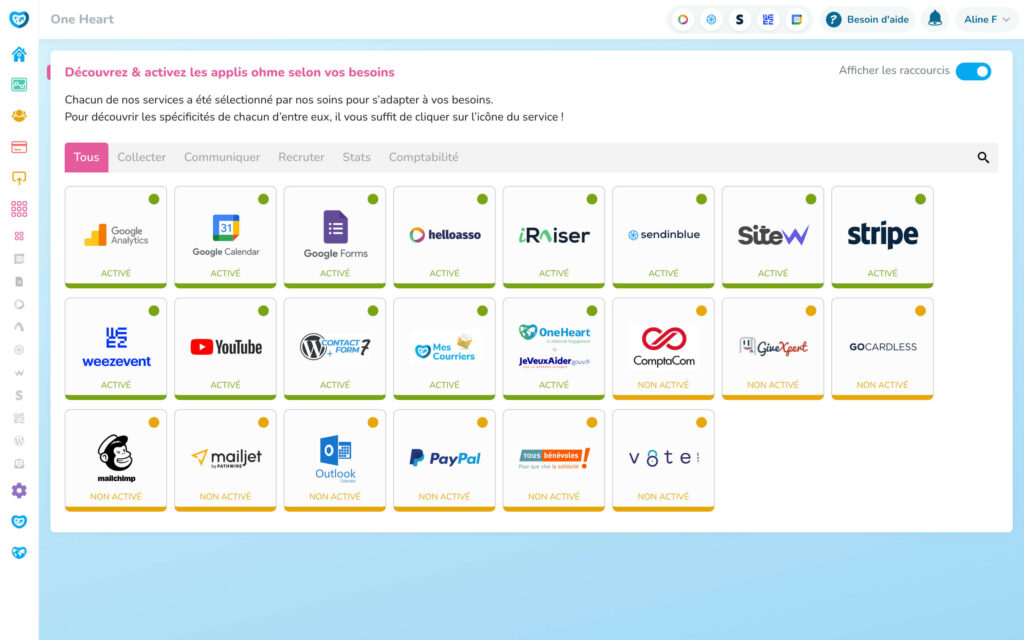Toggle the Afficher les raccourcis switch
The width and height of the screenshot is (1024, 640).
click(972, 71)
